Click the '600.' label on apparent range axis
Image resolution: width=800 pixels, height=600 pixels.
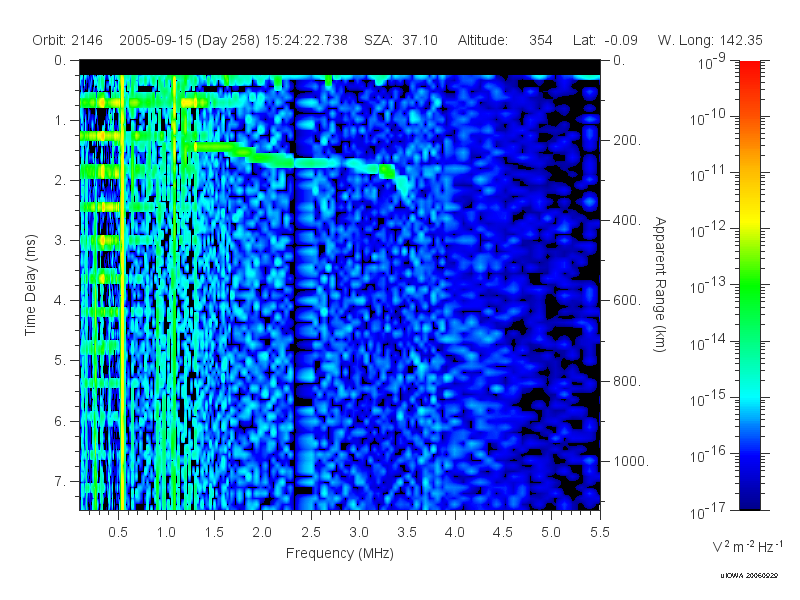coord(627,301)
